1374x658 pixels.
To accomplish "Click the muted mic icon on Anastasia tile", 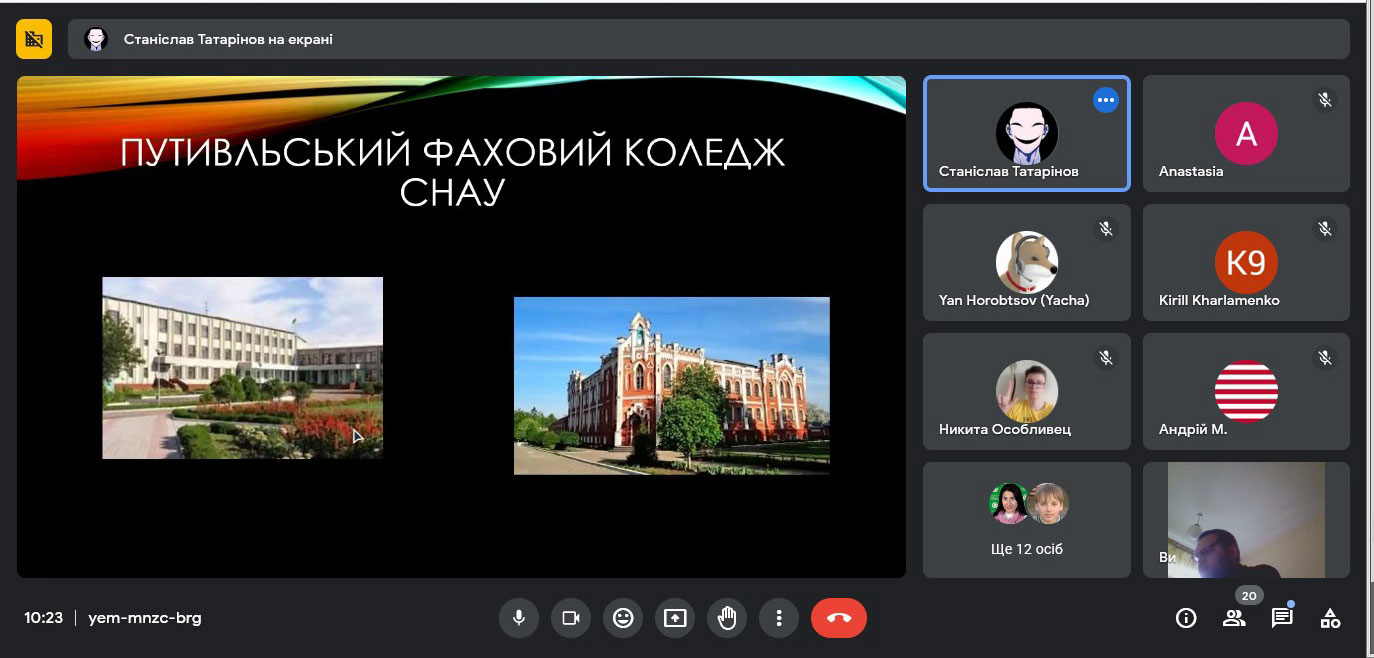I will 1325,100.
